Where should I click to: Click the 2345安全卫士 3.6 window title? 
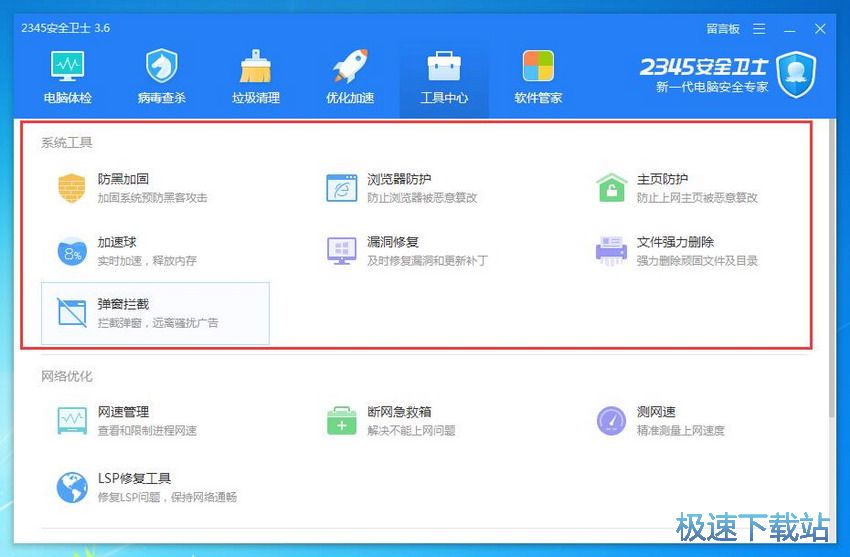tap(66, 28)
